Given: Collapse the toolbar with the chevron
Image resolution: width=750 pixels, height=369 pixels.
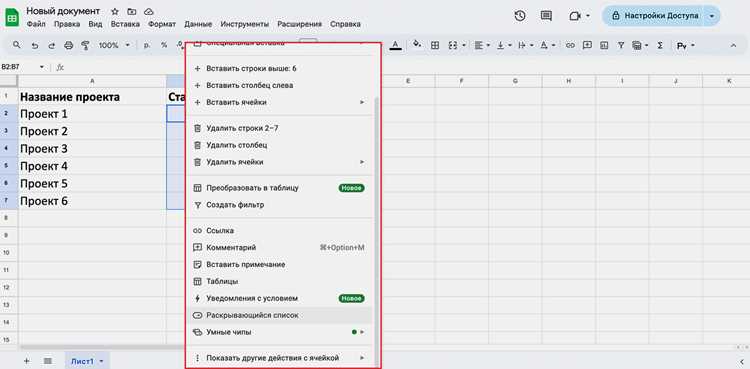Looking at the screenshot, I should 733,45.
